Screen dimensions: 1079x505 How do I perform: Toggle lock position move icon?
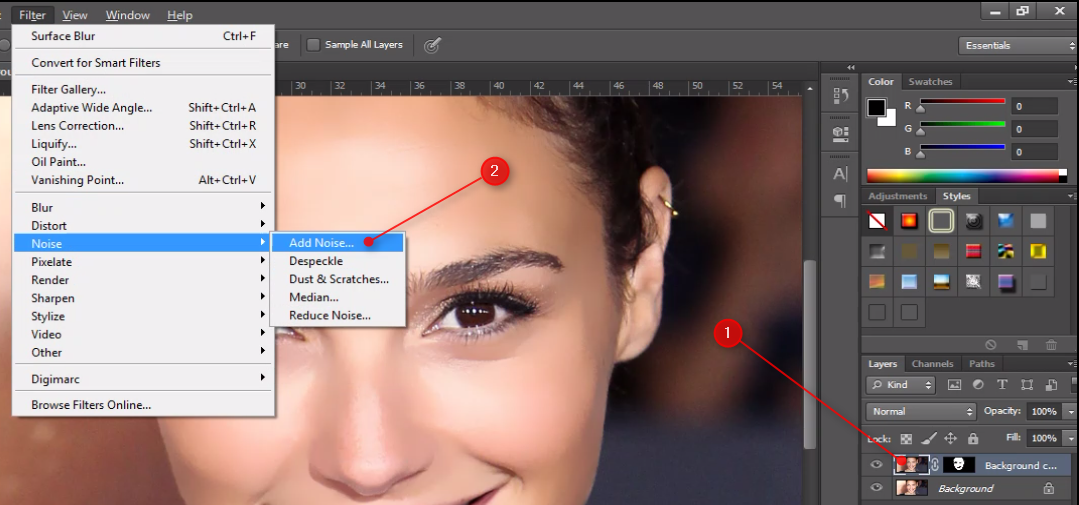pos(951,438)
